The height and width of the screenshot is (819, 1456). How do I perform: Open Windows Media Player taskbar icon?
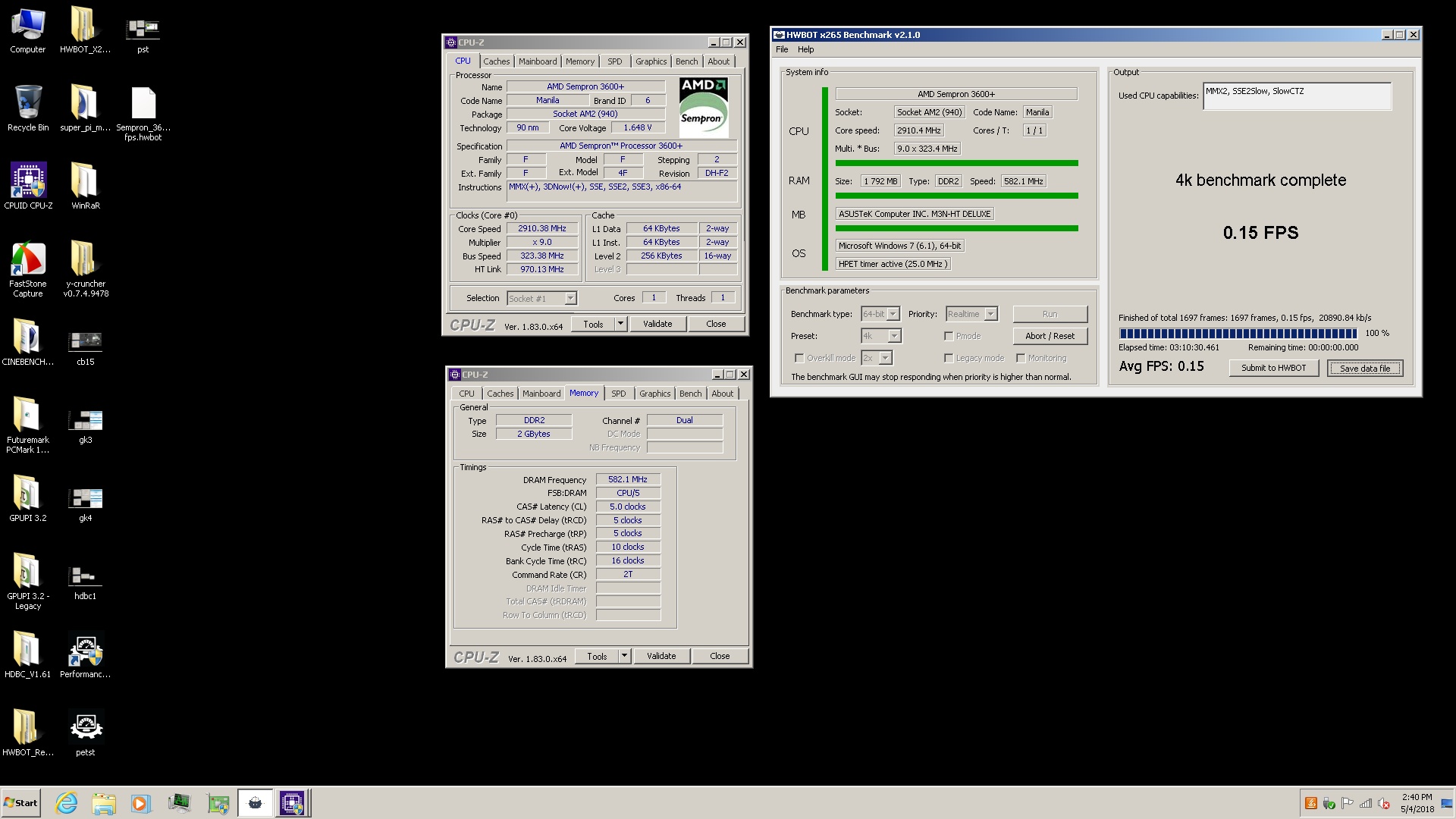click(x=140, y=803)
